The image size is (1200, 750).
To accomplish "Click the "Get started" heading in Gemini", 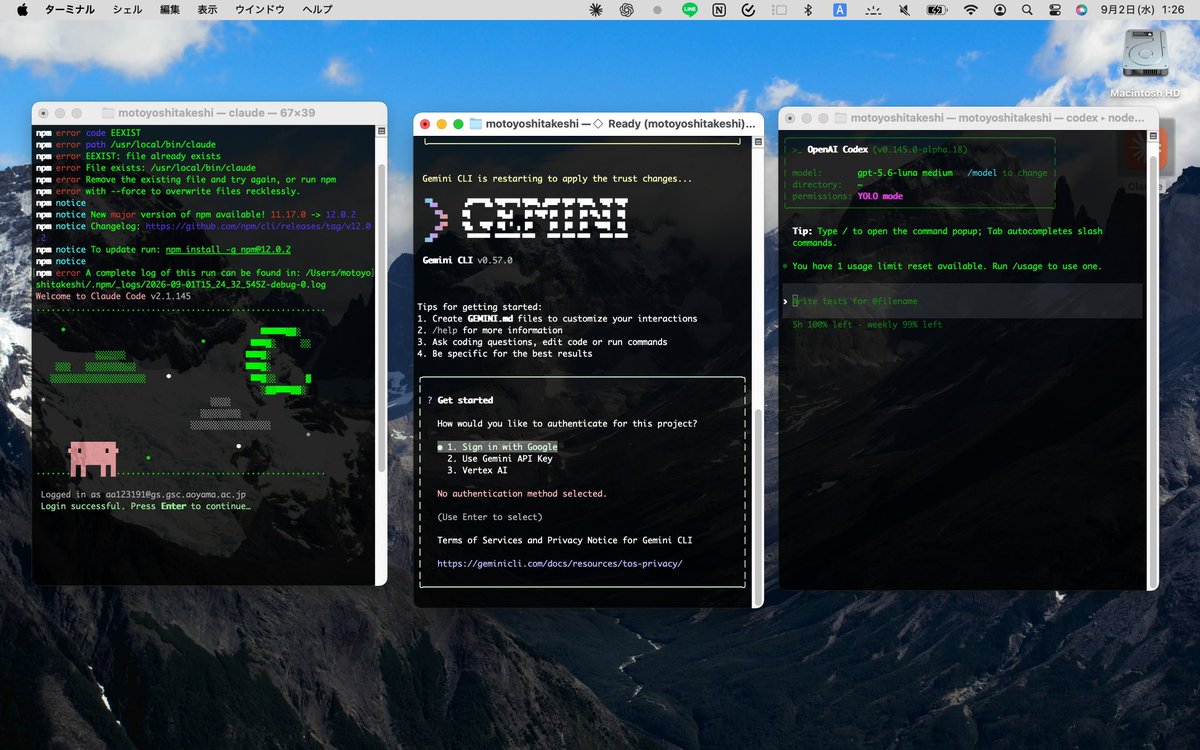I will [465, 400].
